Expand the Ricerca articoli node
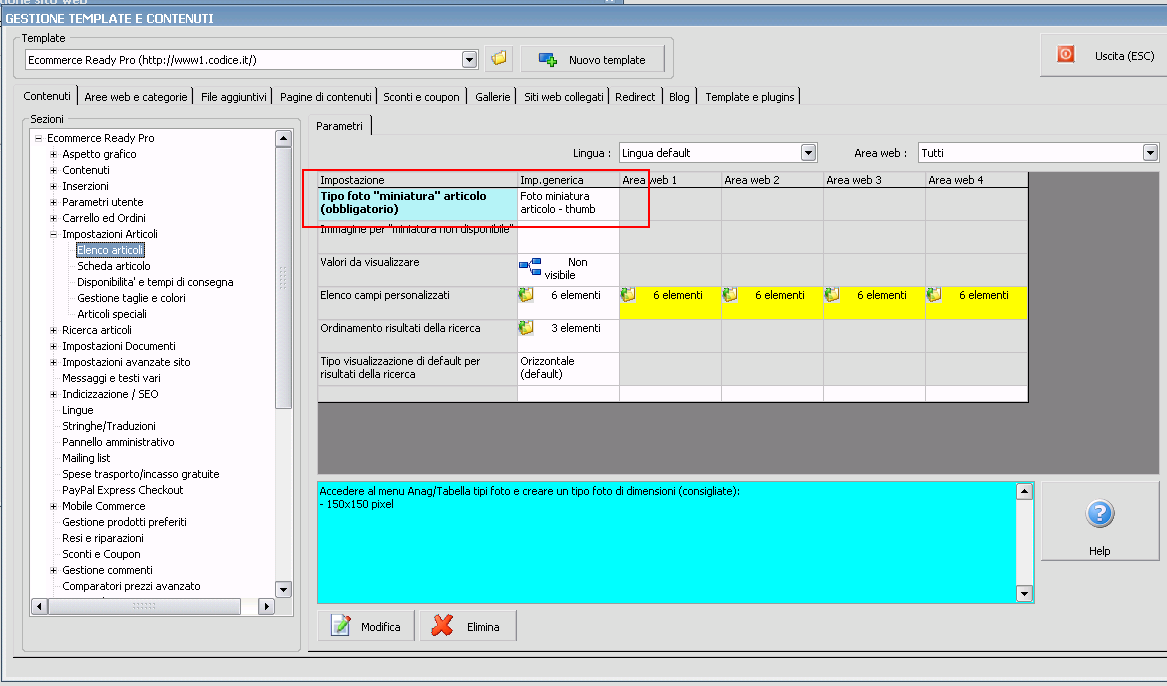The image size is (1167, 686). click(x=53, y=330)
